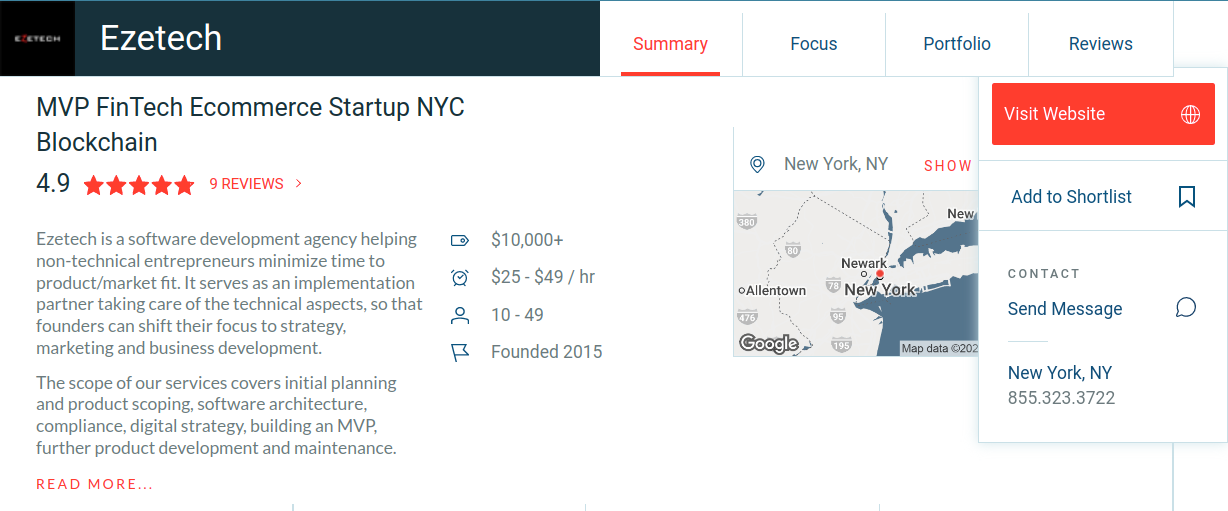This screenshot has width=1228, height=511.
Task: Click the speech bubble message icon
Action: (x=1186, y=308)
